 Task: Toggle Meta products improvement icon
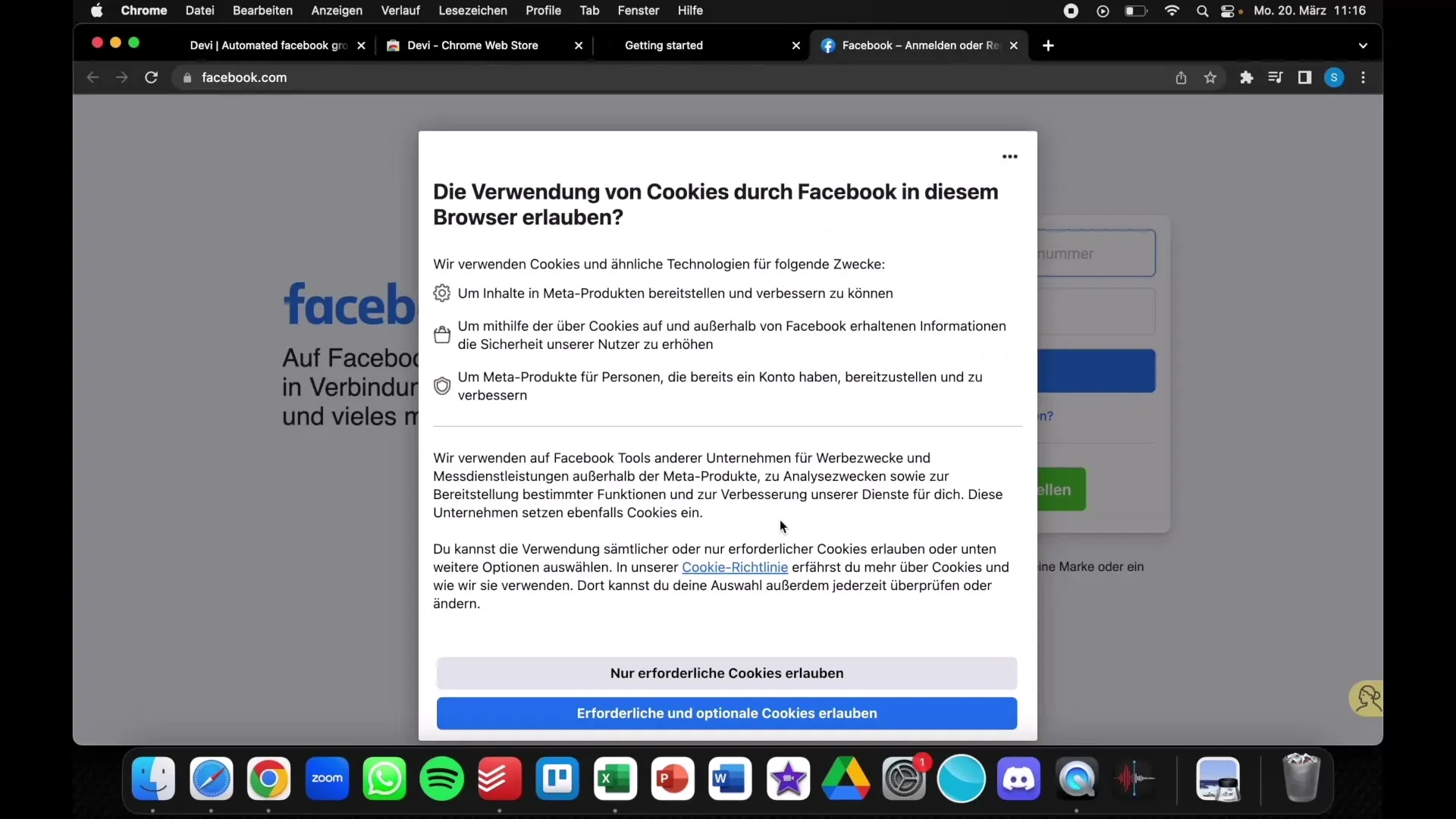tap(441, 385)
